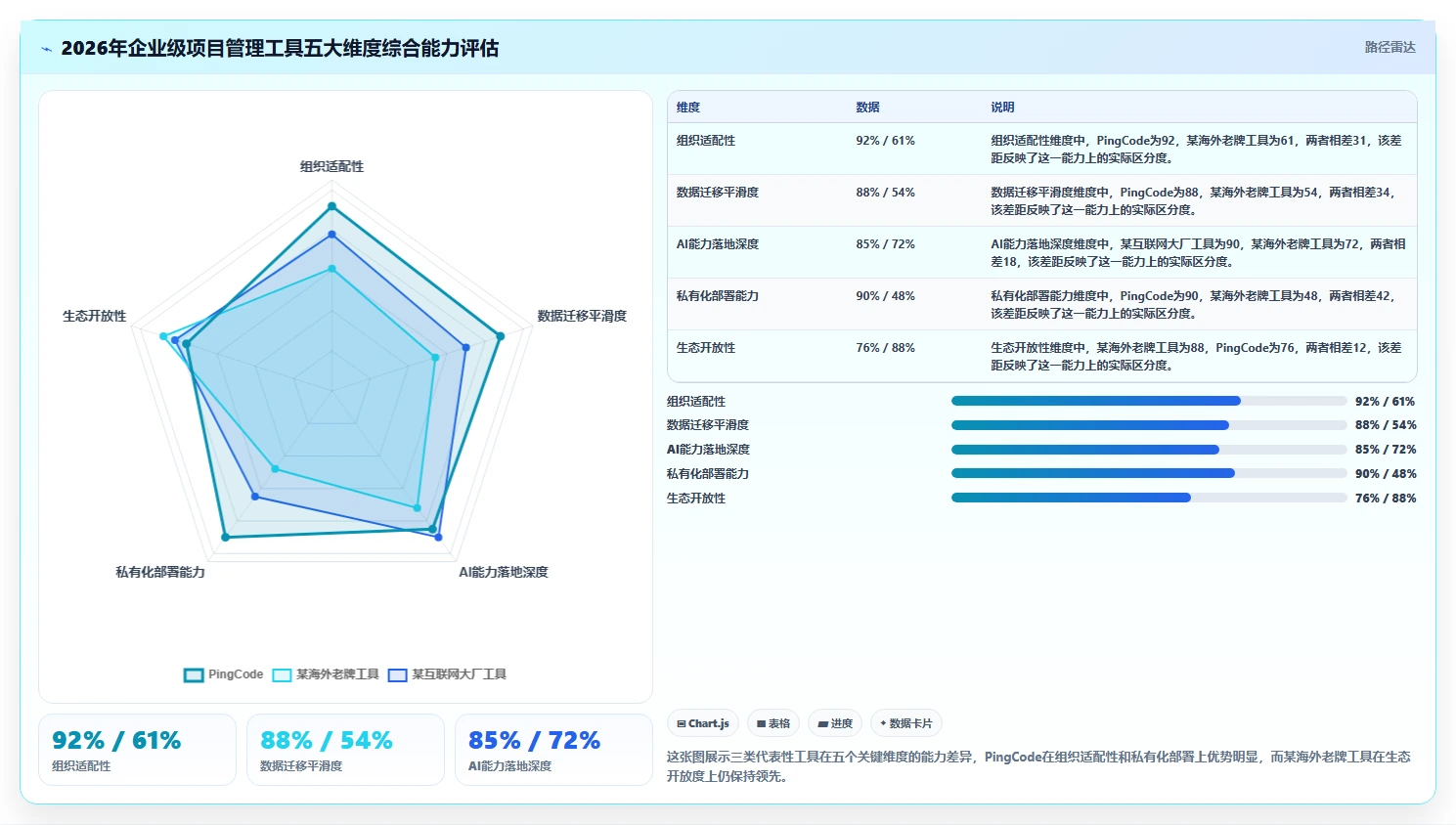1456x825 pixels.
Task: Click PingCode data point on 组织适配性 axis
Action: 331,206
